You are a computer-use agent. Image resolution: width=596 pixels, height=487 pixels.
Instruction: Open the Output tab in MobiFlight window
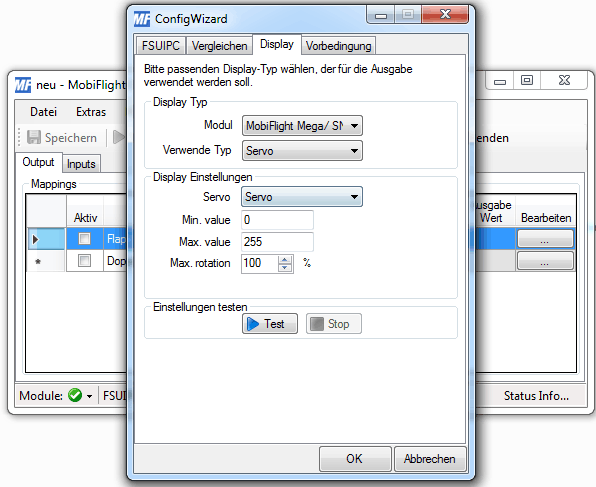click(x=38, y=162)
